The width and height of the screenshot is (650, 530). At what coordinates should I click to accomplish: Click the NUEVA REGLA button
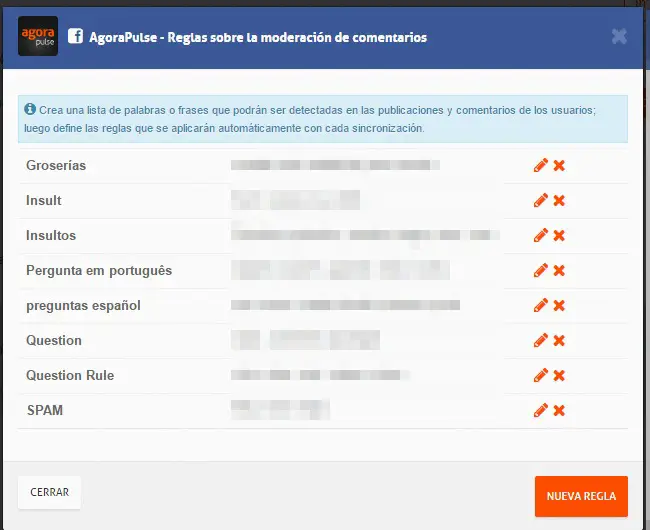click(x=581, y=496)
